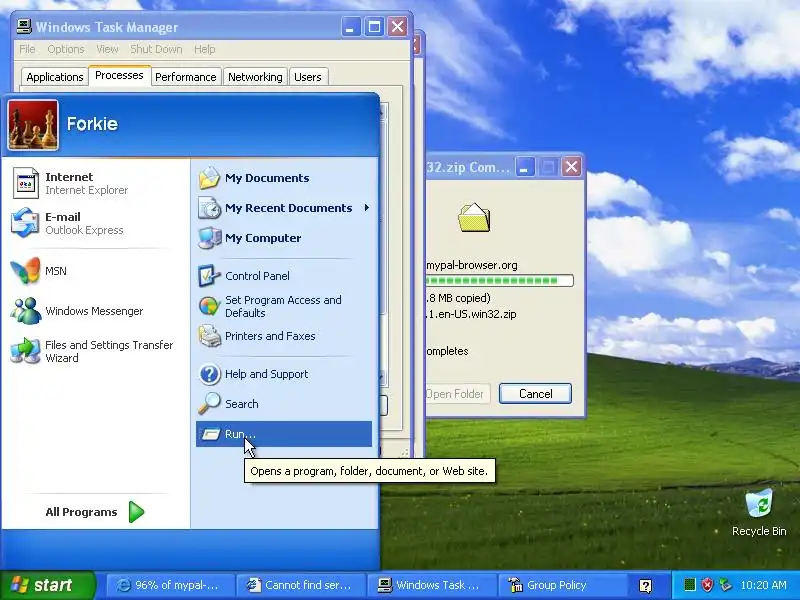Open Internet Explorer from the Start menu
The image size is (800, 600).
point(95,183)
